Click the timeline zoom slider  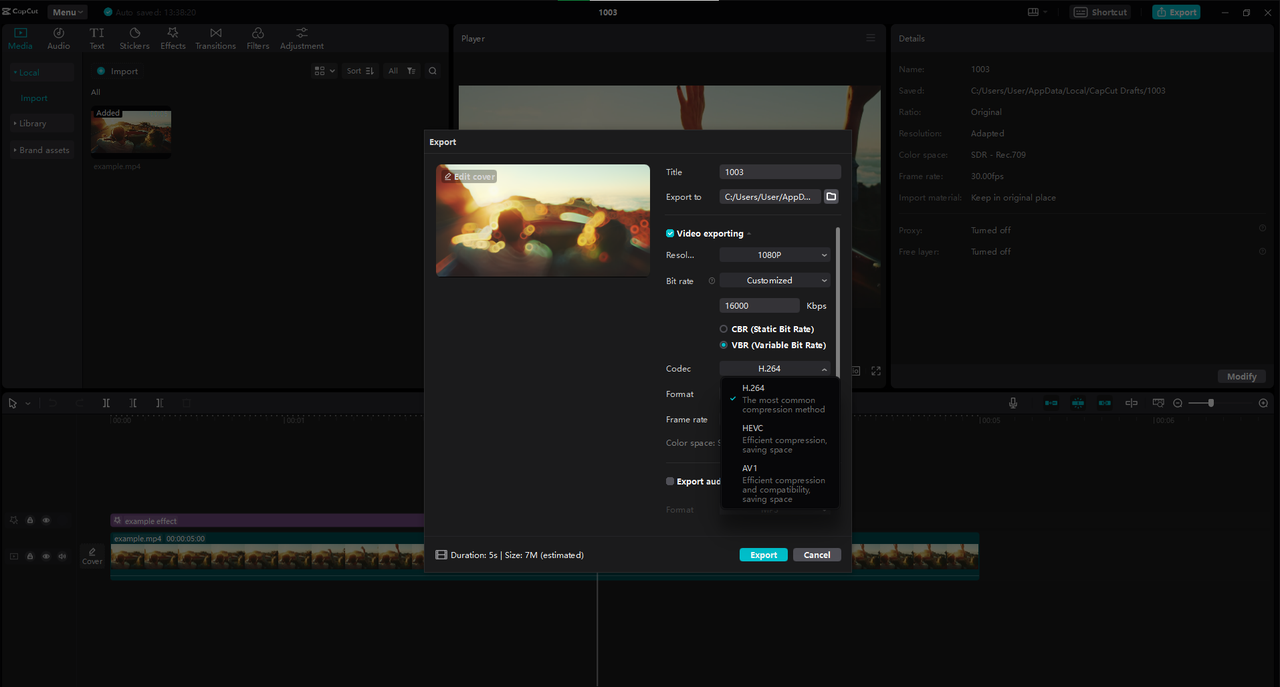tap(1220, 403)
